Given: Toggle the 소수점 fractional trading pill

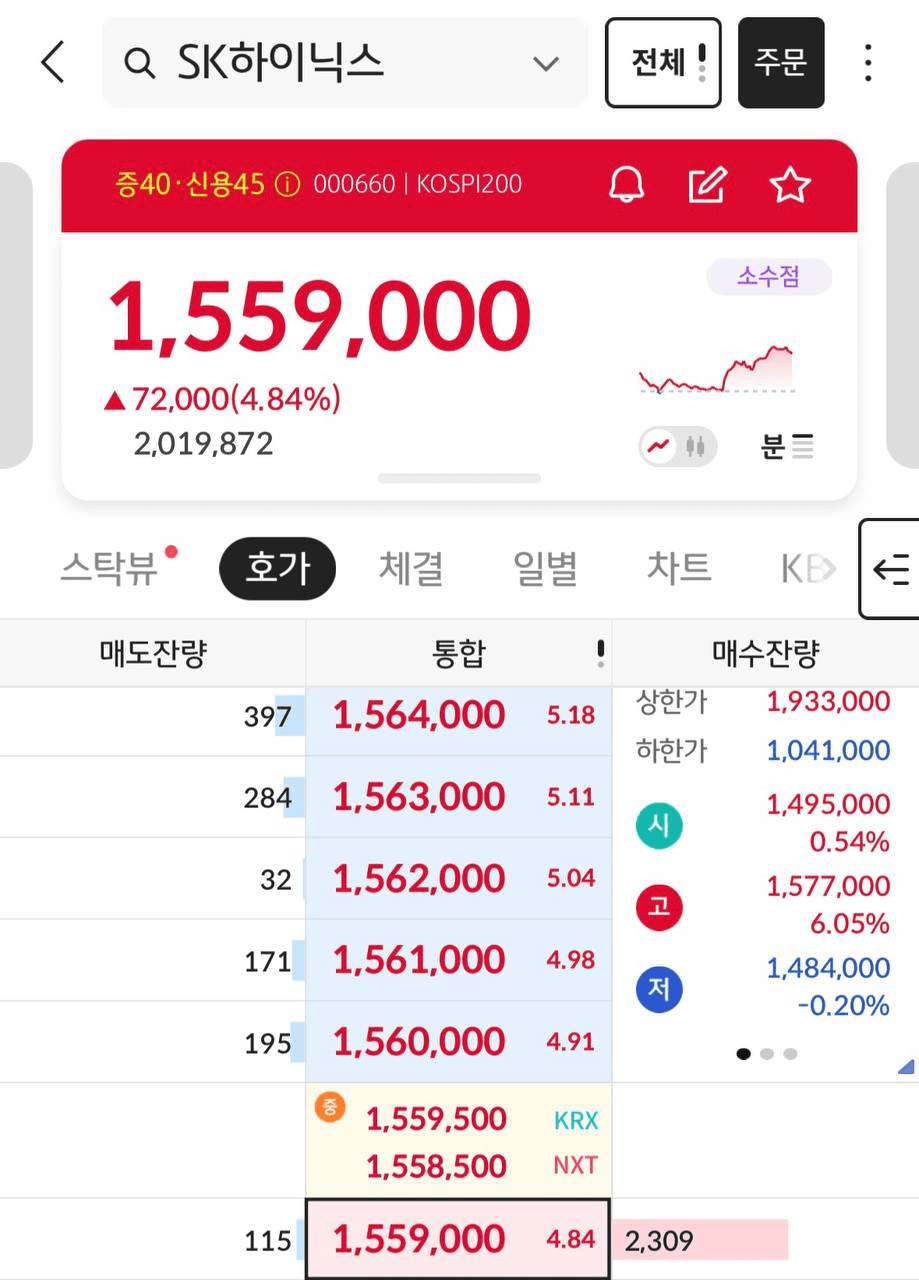Looking at the screenshot, I should 769,277.
